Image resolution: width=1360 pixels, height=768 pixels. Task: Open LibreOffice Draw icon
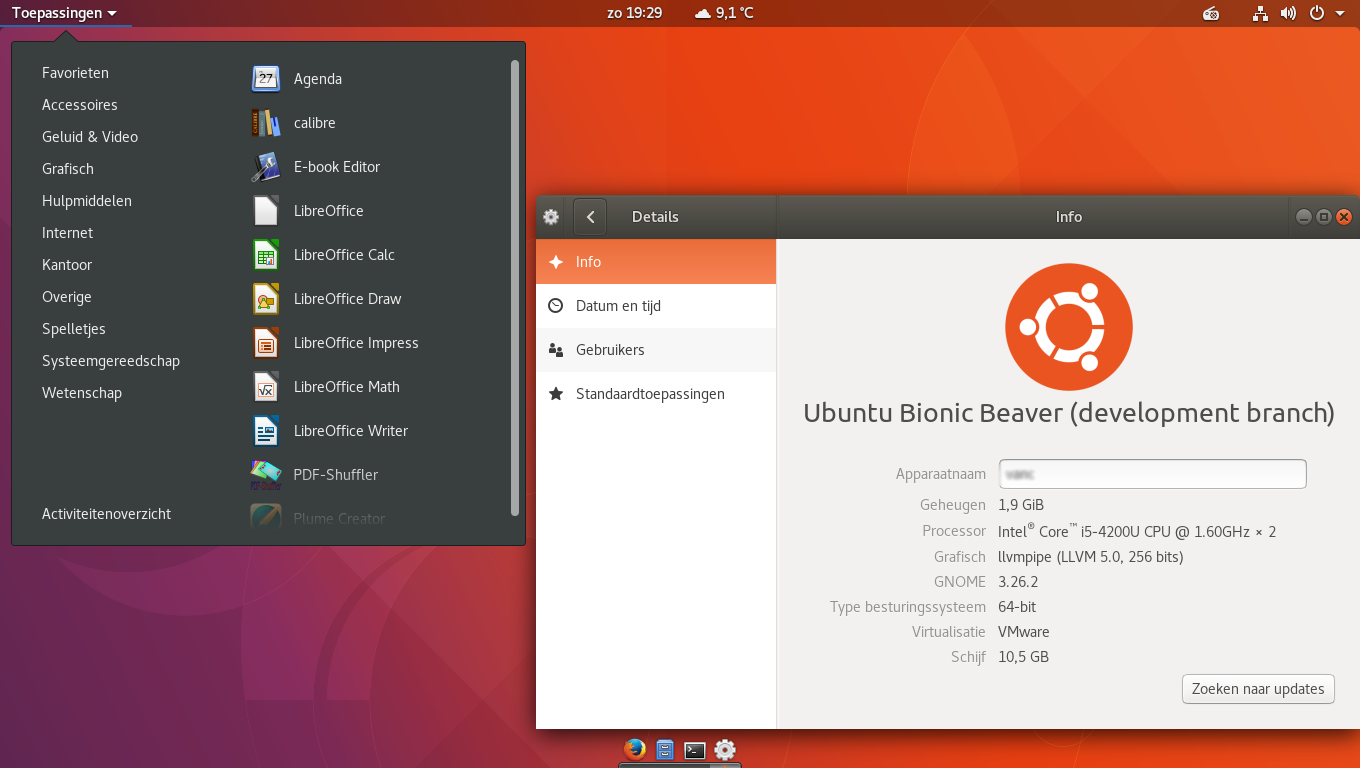point(265,299)
